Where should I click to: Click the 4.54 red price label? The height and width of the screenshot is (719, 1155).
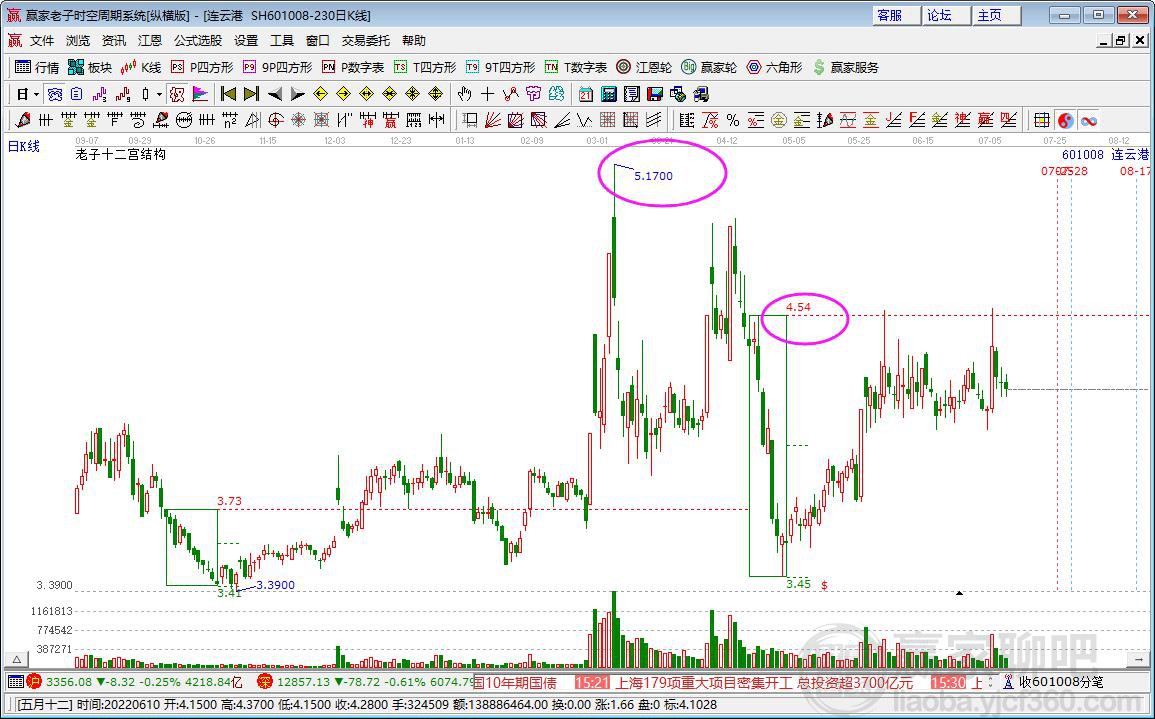click(x=798, y=306)
